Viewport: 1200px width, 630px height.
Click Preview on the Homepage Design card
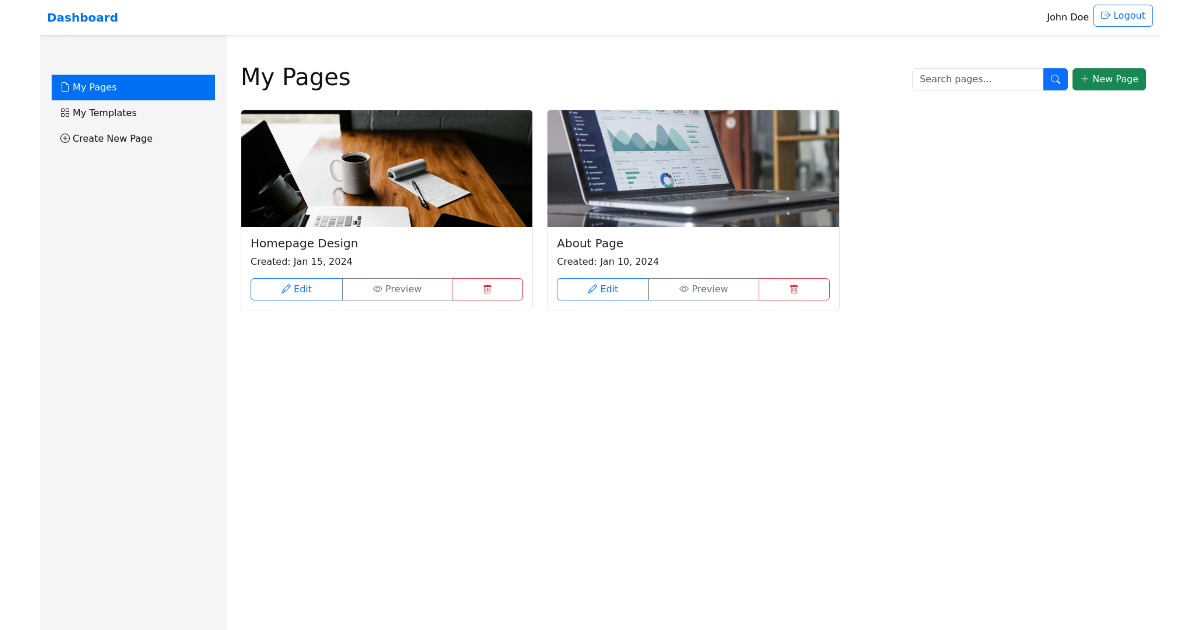point(397,288)
